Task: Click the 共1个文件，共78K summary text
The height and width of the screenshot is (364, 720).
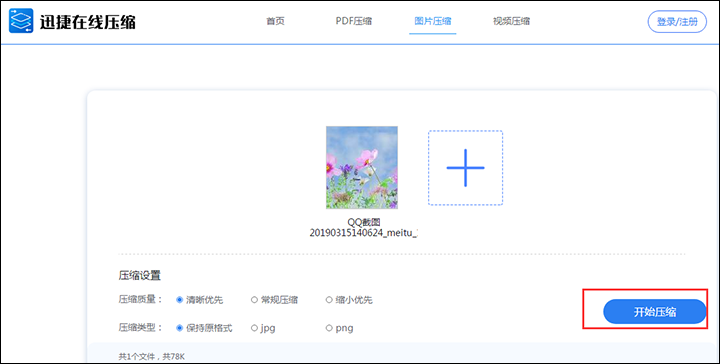Action: [x=152, y=356]
